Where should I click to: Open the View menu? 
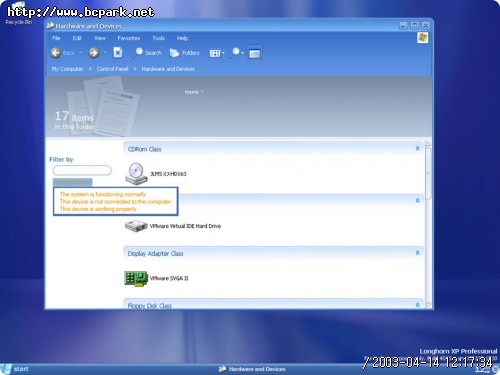(100, 38)
